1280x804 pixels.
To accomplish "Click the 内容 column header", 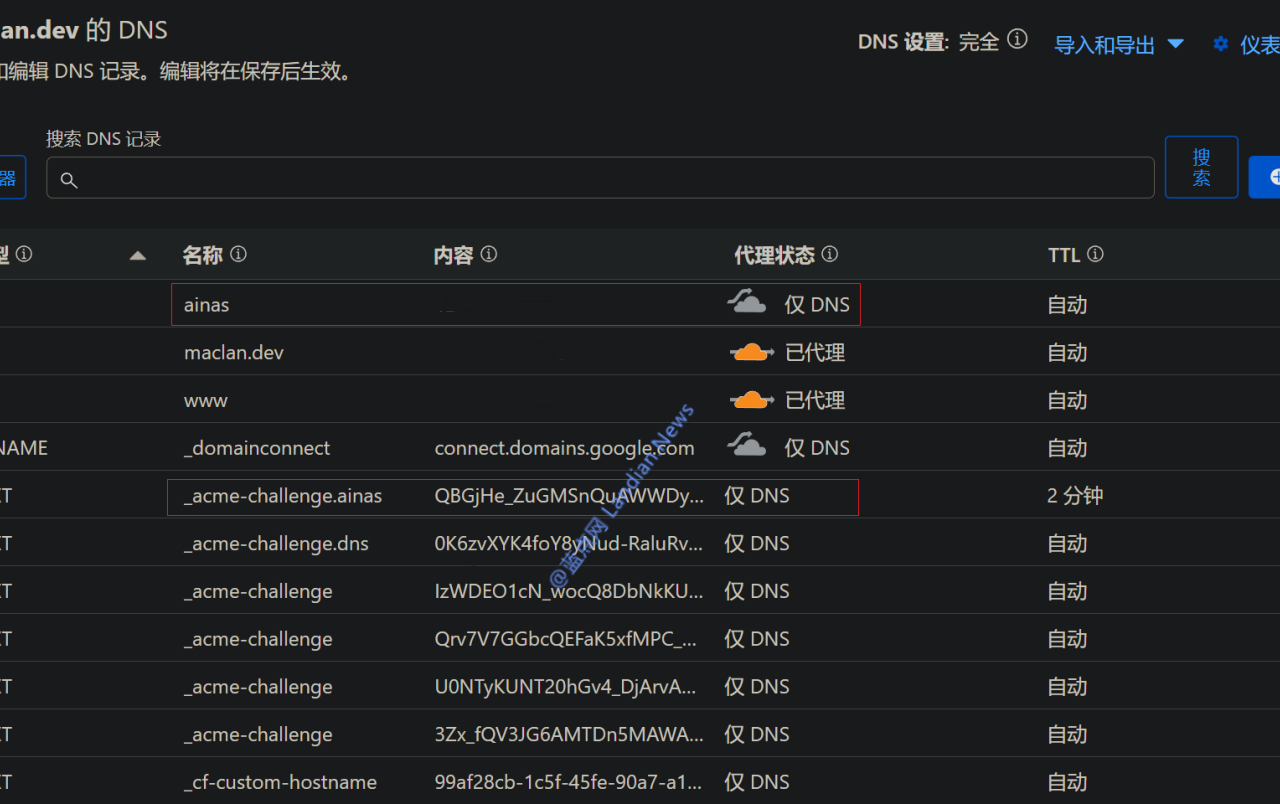I will 453,255.
